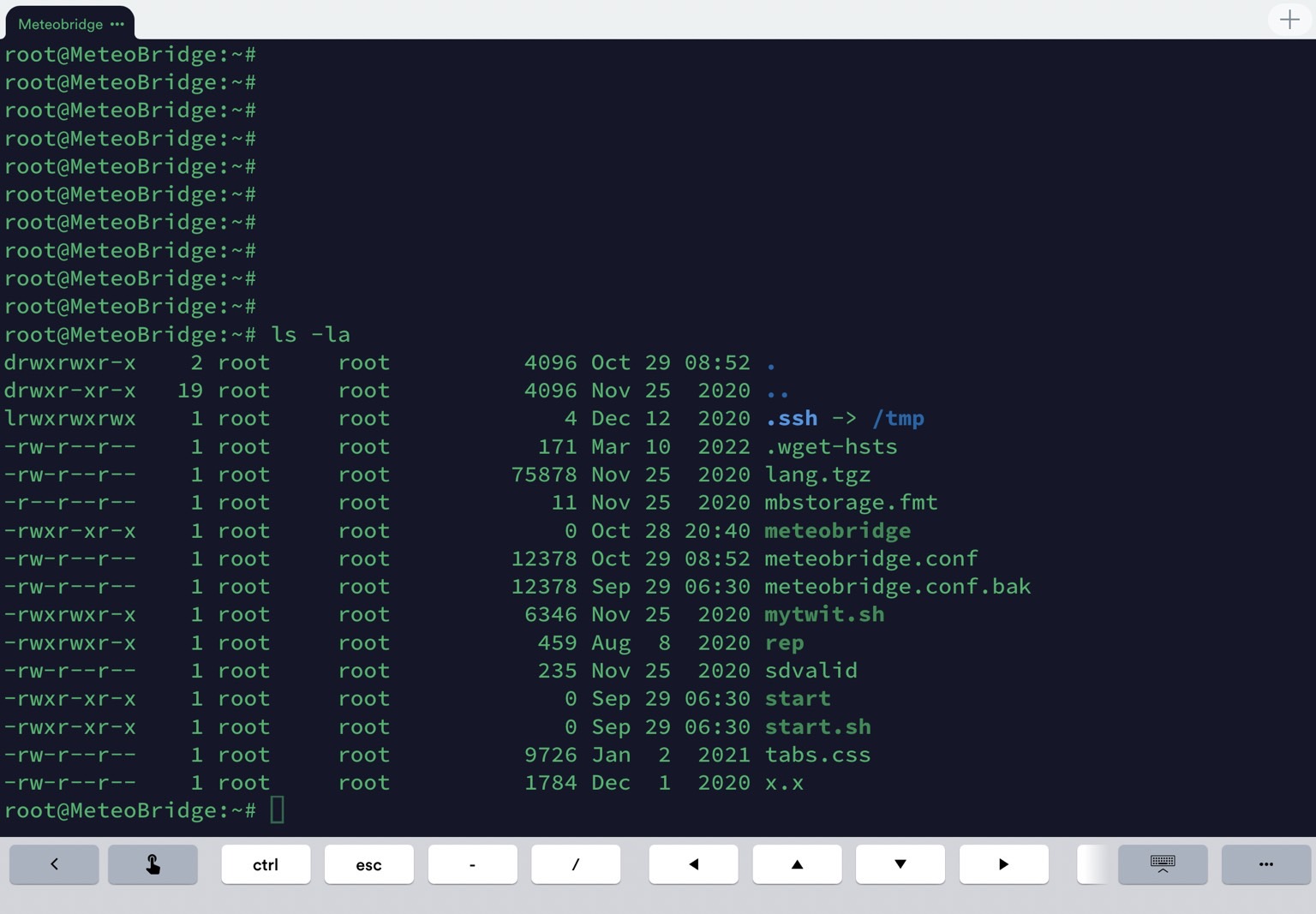This screenshot has width=1316, height=914.
Task: Tap the up arrow key
Action: [x=798, y=864]
